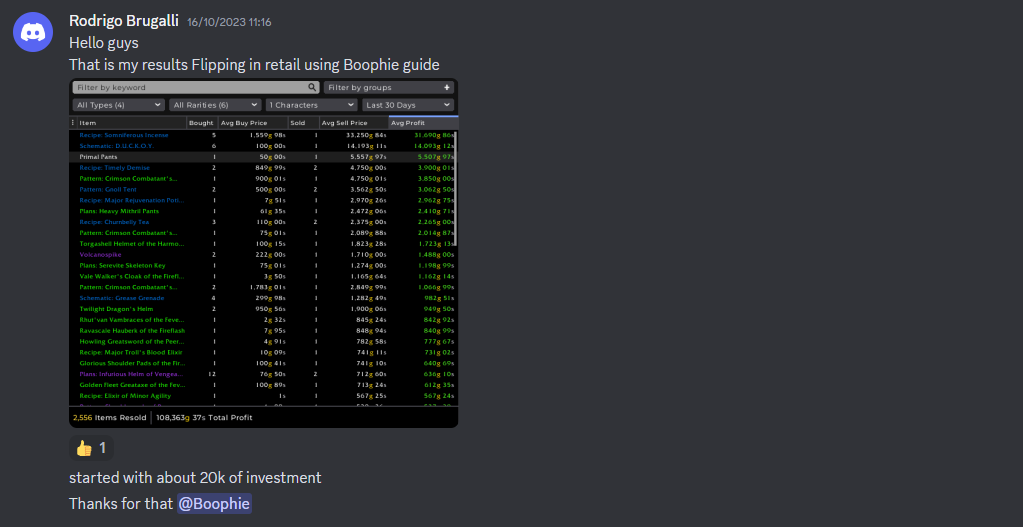Select the Plans: Serevite Skeleton Key row
The height and width of the screenshot is (527, 1023).
(x=262, y=265)
